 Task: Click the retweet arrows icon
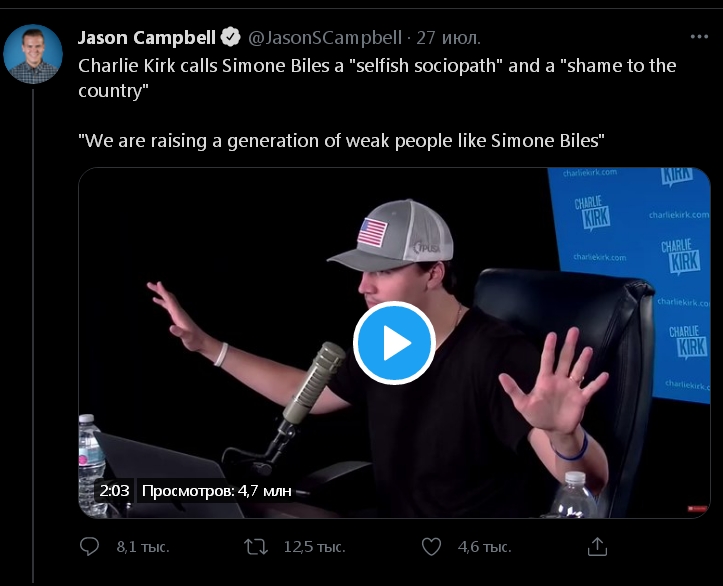tap(256, 547)
